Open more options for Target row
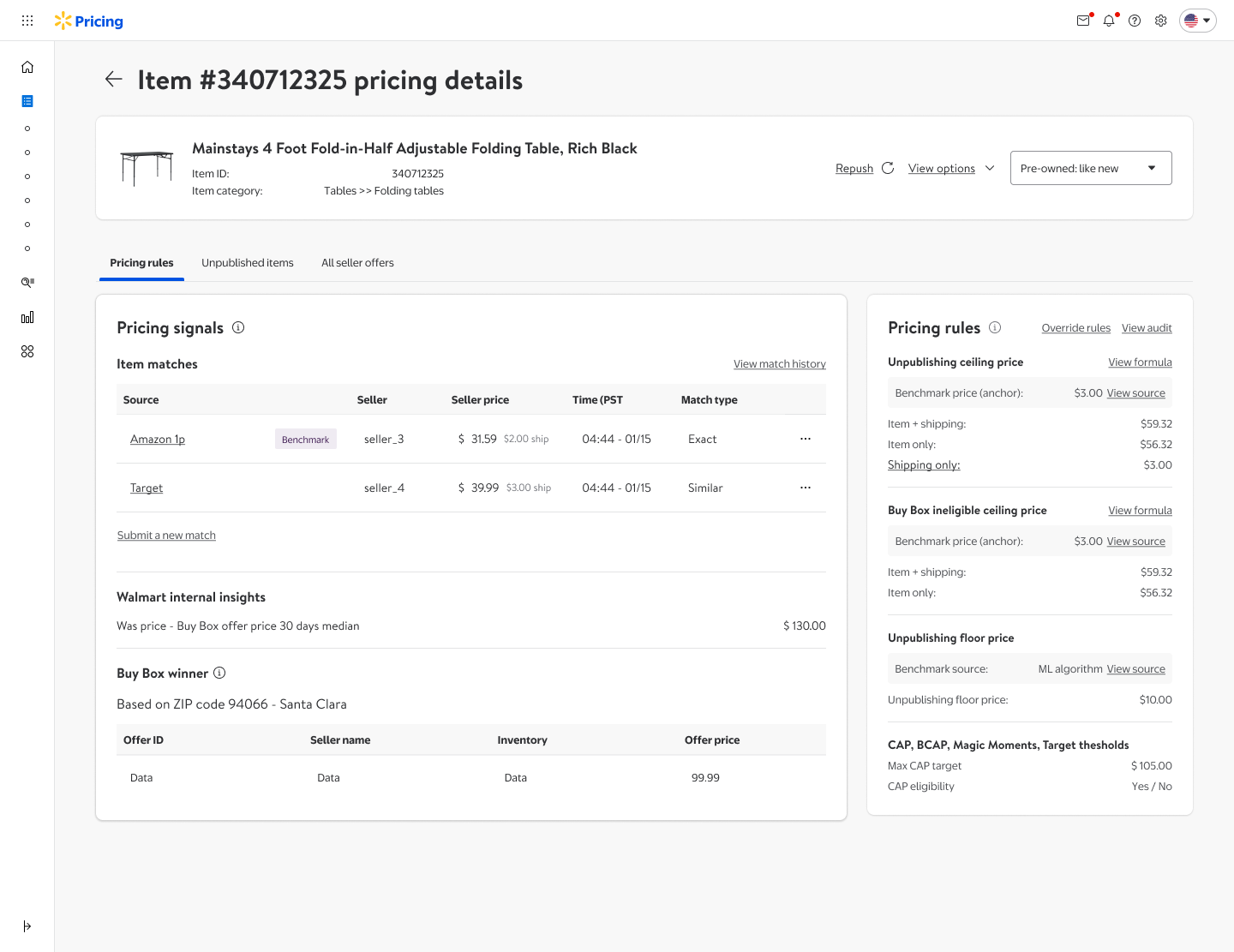The image size is (1234, 952). click(806, 488)
